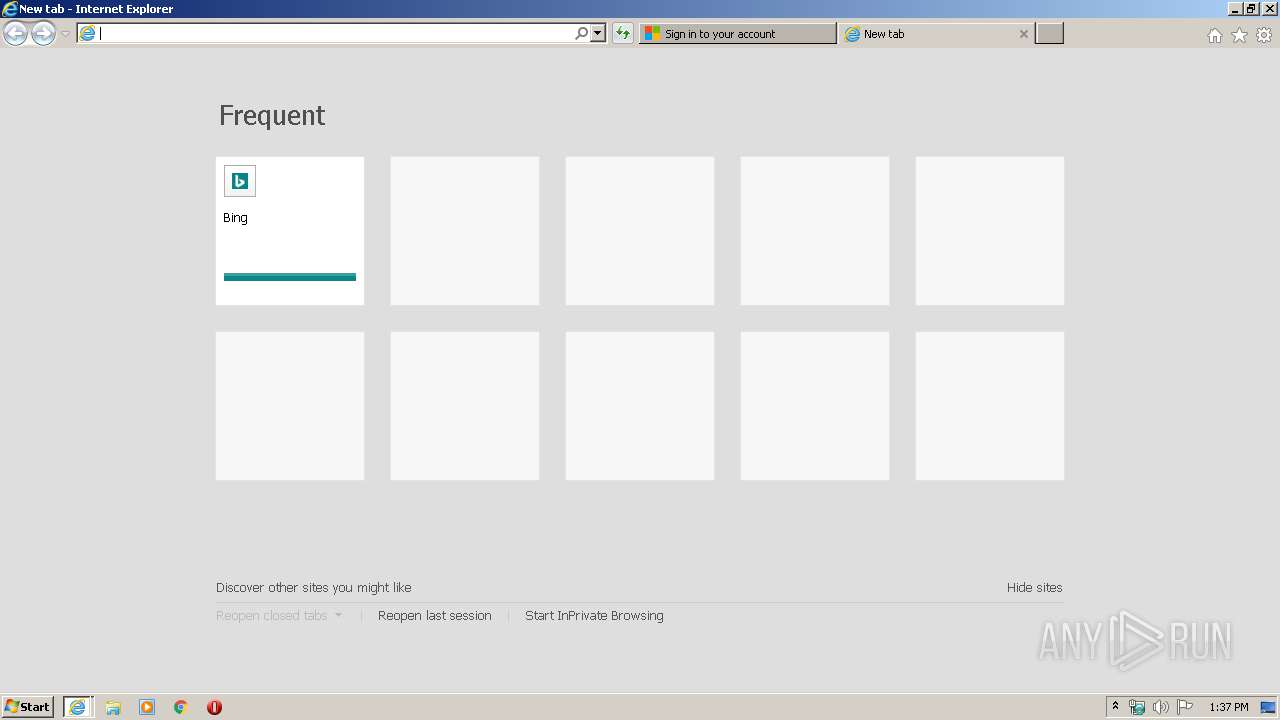Click the network tray icon
1280x720 pixels.
pos(1137,707)
